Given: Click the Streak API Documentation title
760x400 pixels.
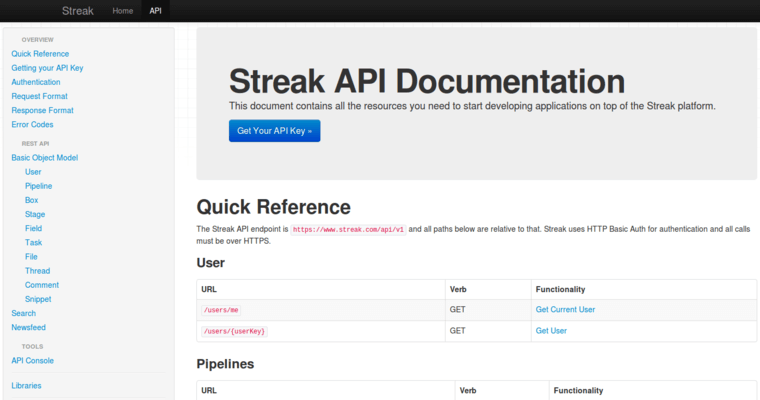Looking at the screenshot, I should click(x=427, y=81).
